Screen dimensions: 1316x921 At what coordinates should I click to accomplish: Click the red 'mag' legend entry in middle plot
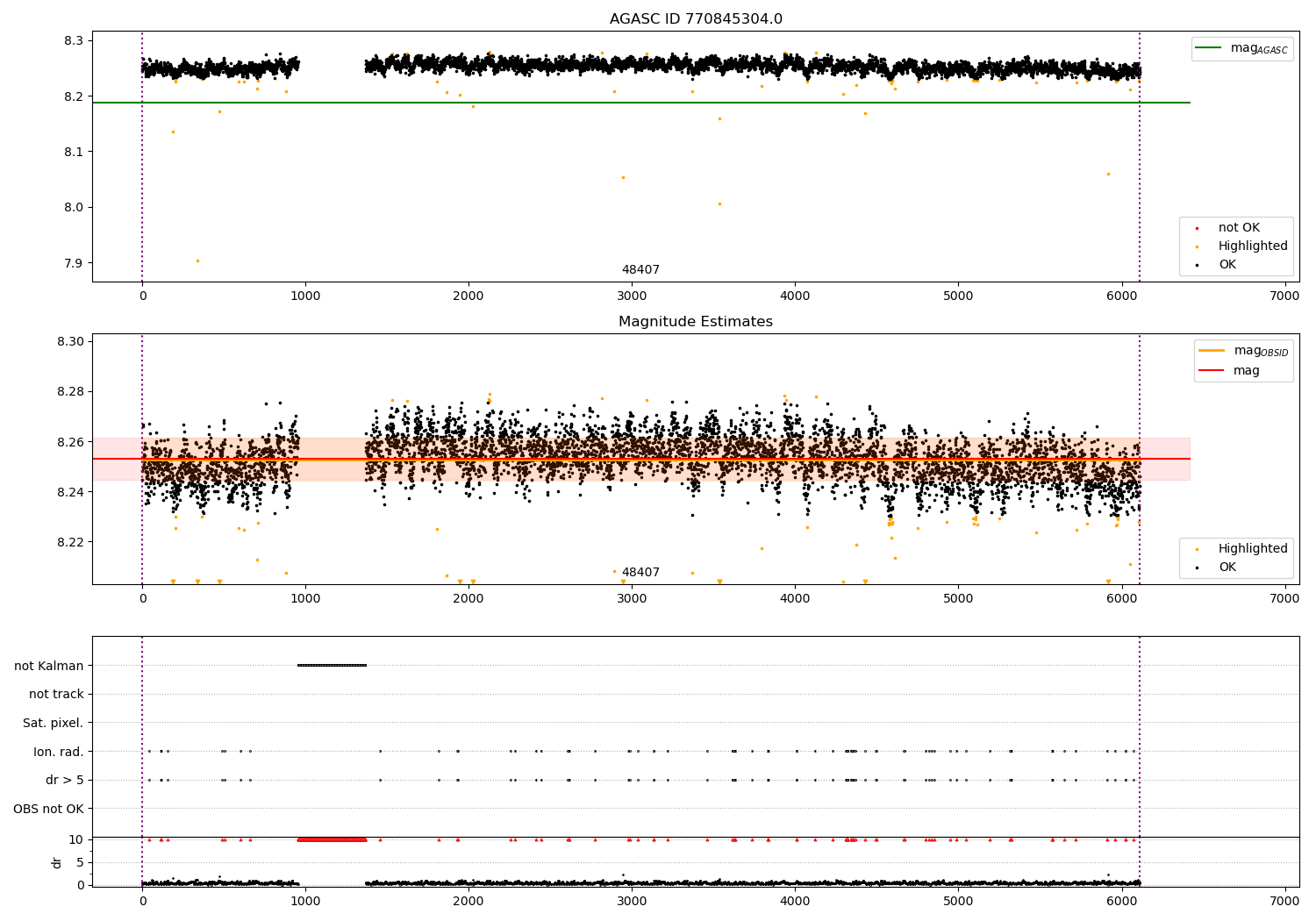[x=1246, y=370]
